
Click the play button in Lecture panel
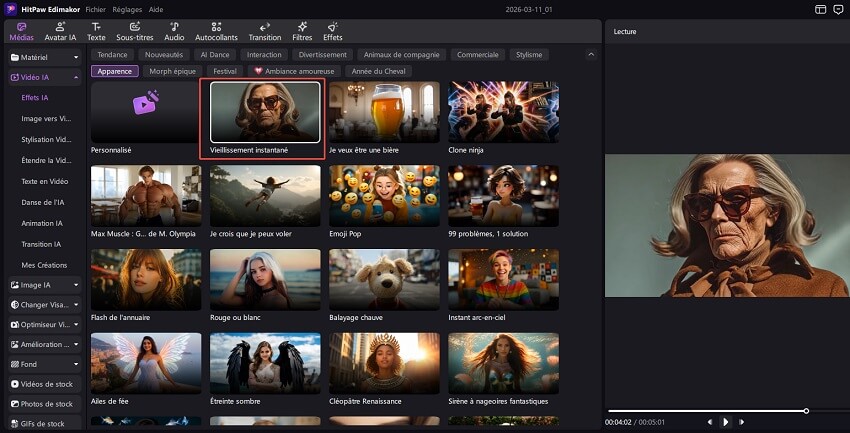pyautogui.click(x=725, y=422)
